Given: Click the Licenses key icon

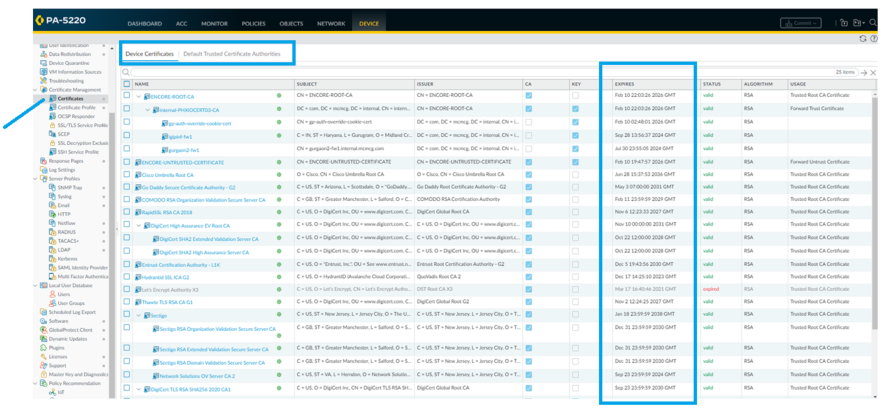Looking at the screenshot, I should tap(43, 356).
